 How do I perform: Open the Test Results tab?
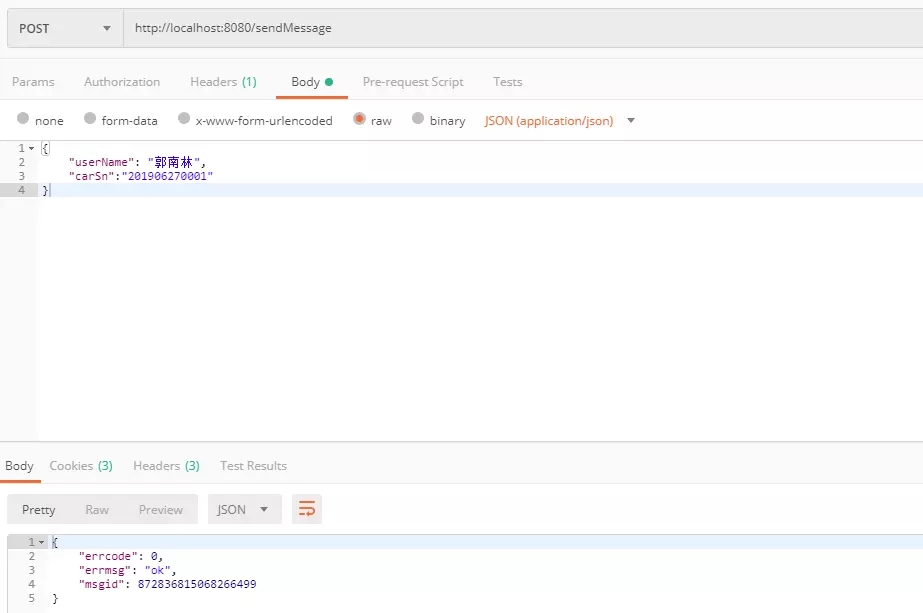coord(253,466)
